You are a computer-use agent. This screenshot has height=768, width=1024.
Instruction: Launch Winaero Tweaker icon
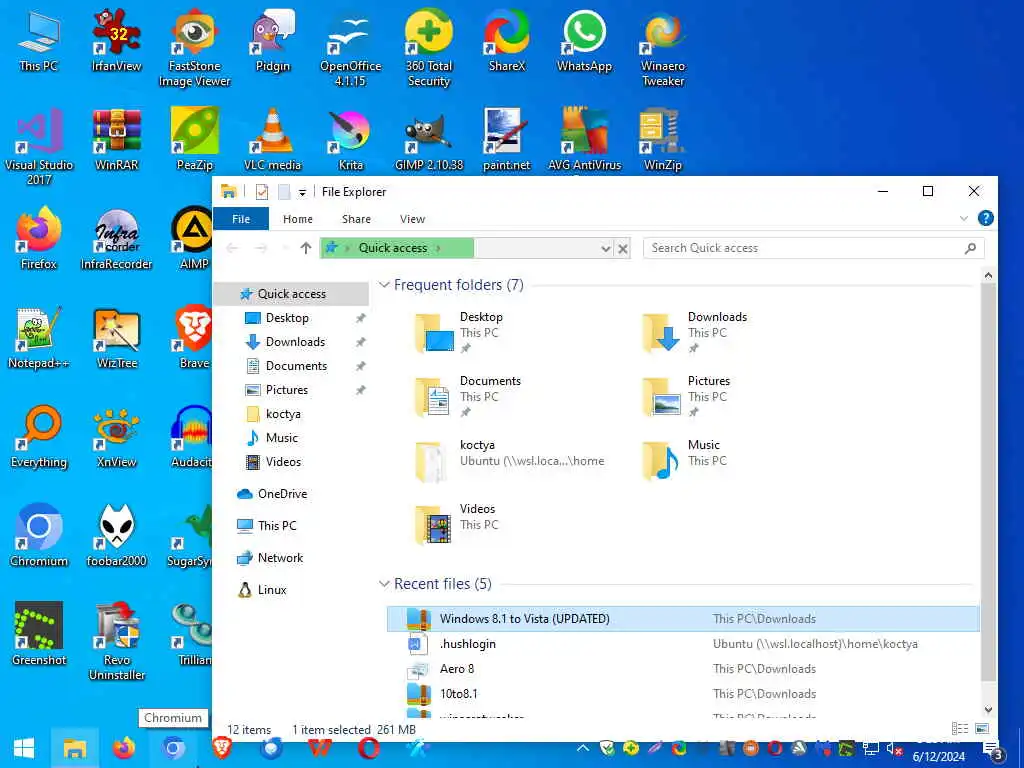(x=663, y=48)
